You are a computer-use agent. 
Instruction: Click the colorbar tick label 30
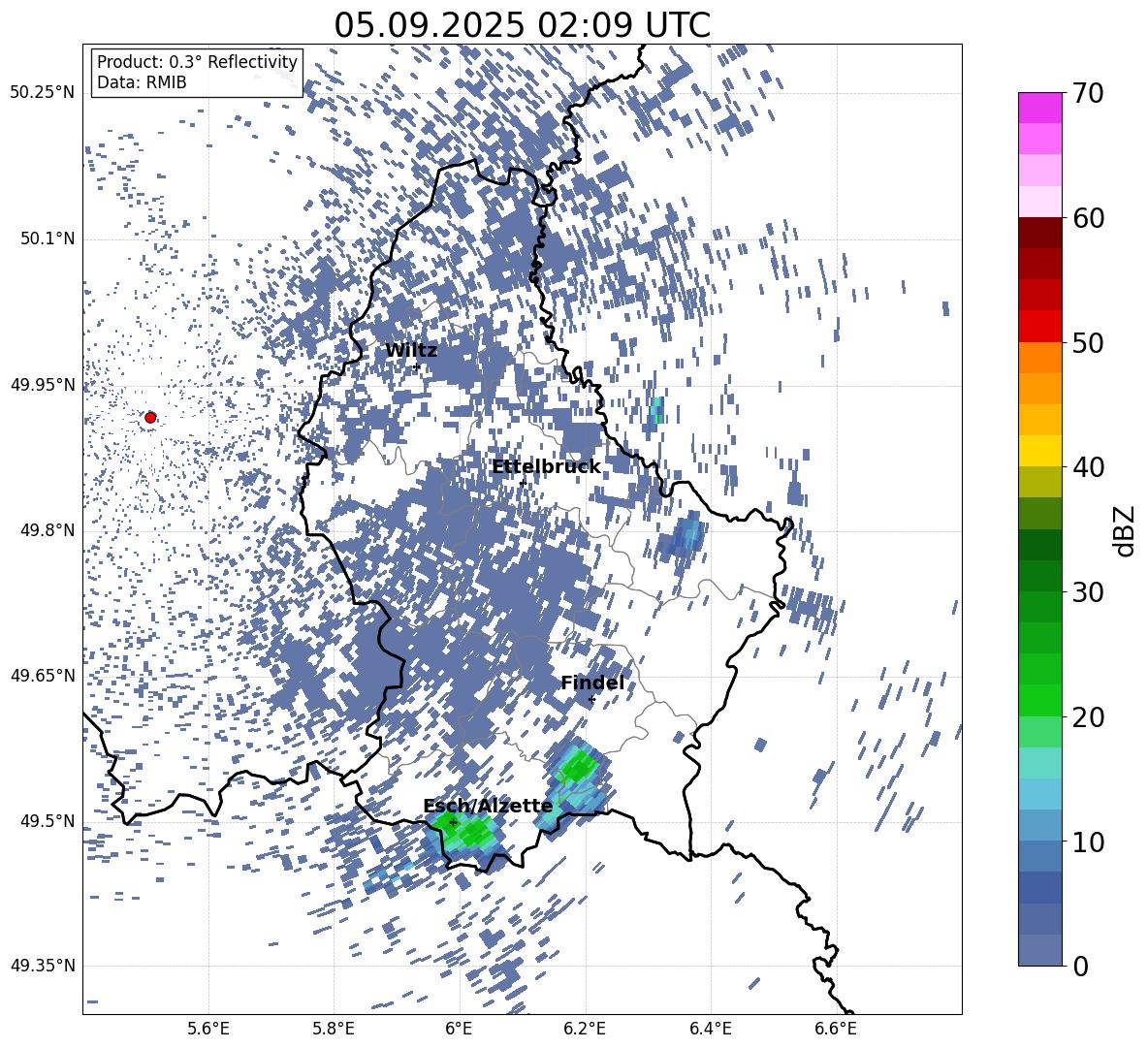[1087, 592]
